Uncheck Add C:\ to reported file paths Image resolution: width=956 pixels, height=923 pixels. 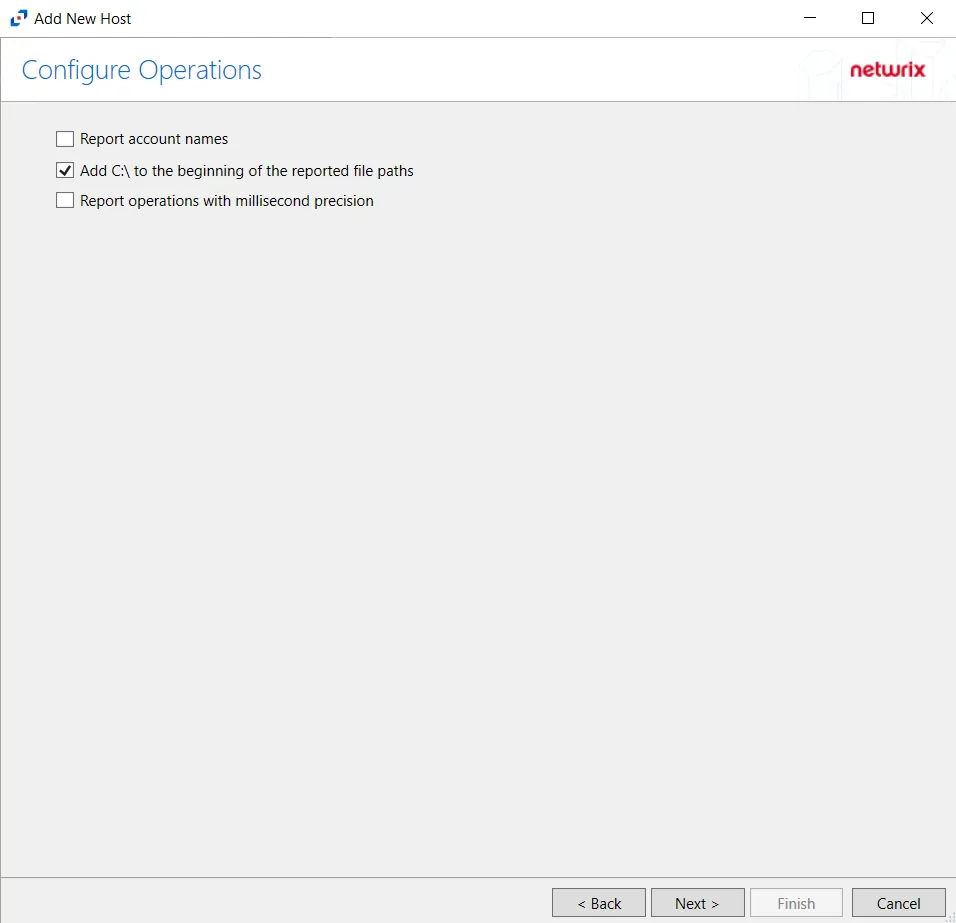click(x=65, y=171)
